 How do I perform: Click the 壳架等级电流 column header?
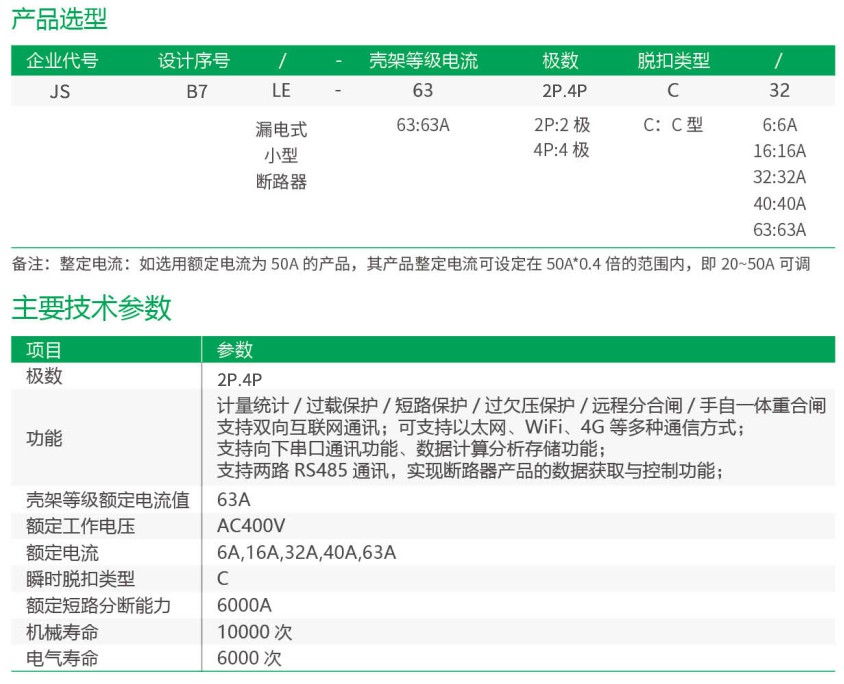click(x=423, y=60)
